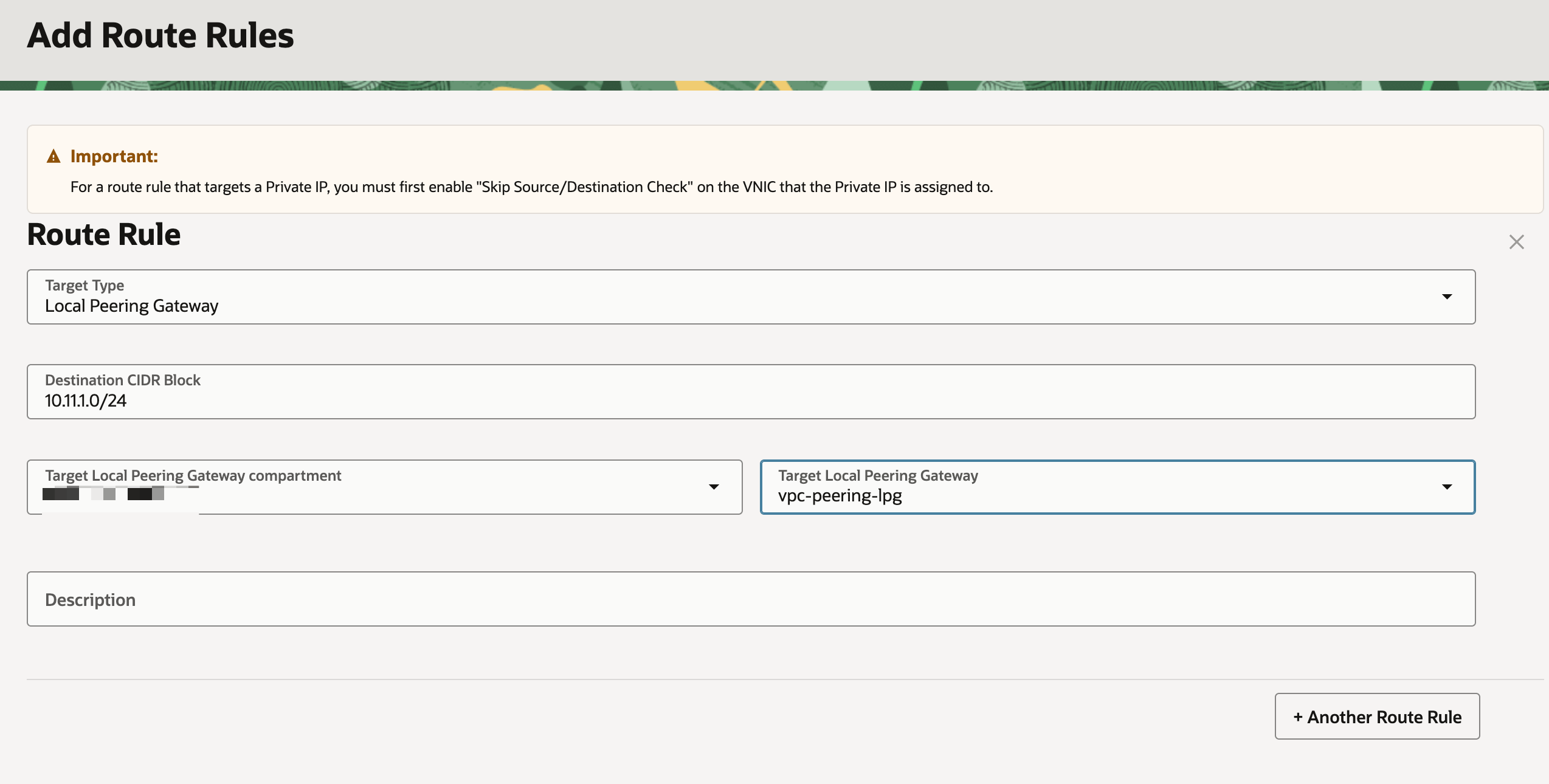Click the 10.11.1.0/24 CIDR value
This screenshot has height=784, width=1549.
tap(86, 401)
